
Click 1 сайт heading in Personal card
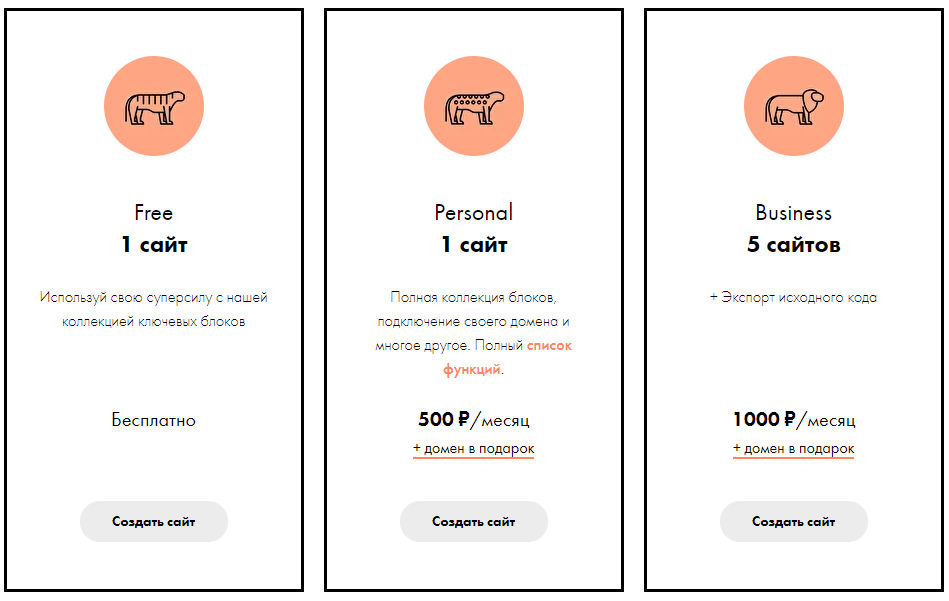pos(473,245)
